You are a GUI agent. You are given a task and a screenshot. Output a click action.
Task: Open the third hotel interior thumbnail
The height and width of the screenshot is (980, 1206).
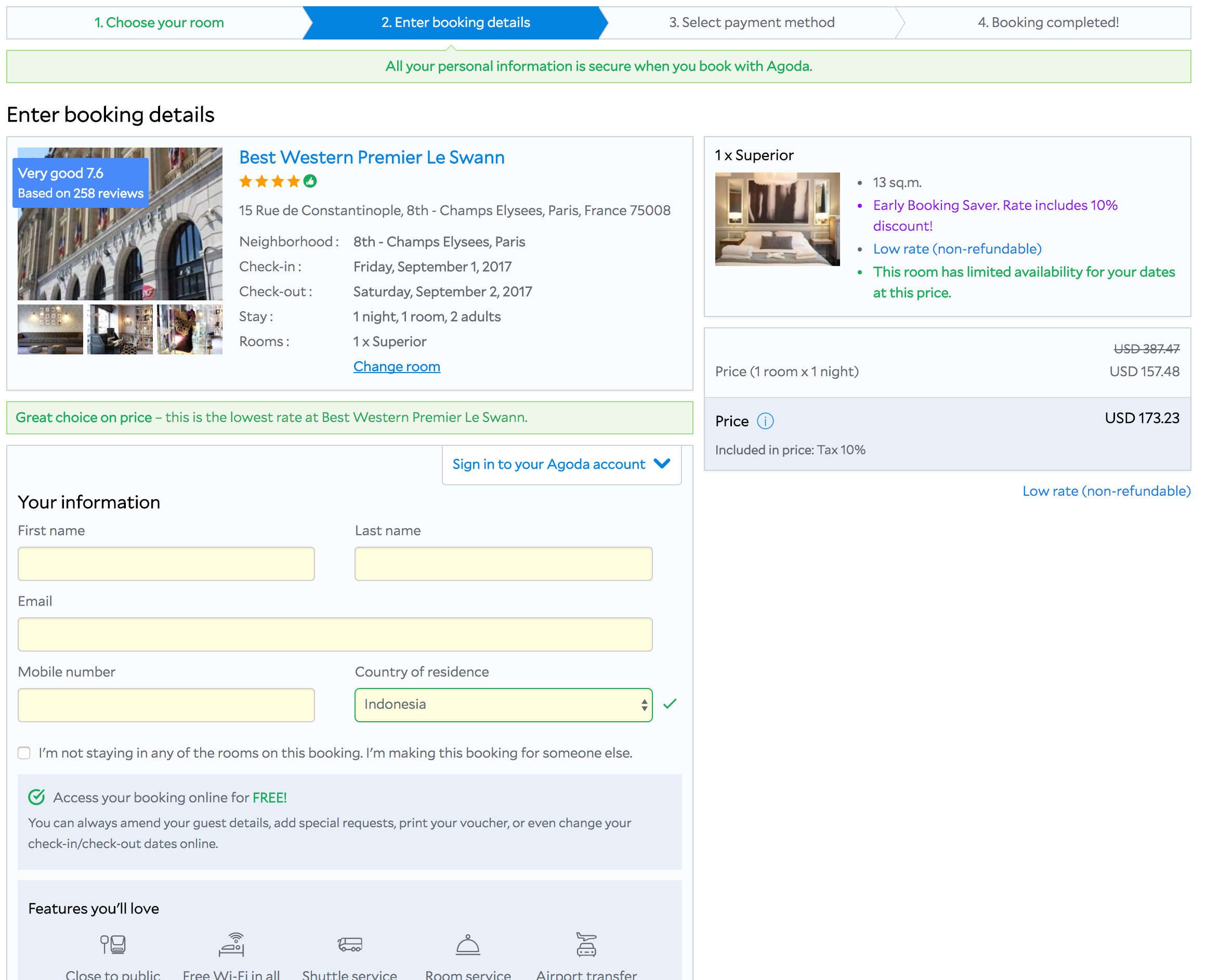[x=190, y=329]
